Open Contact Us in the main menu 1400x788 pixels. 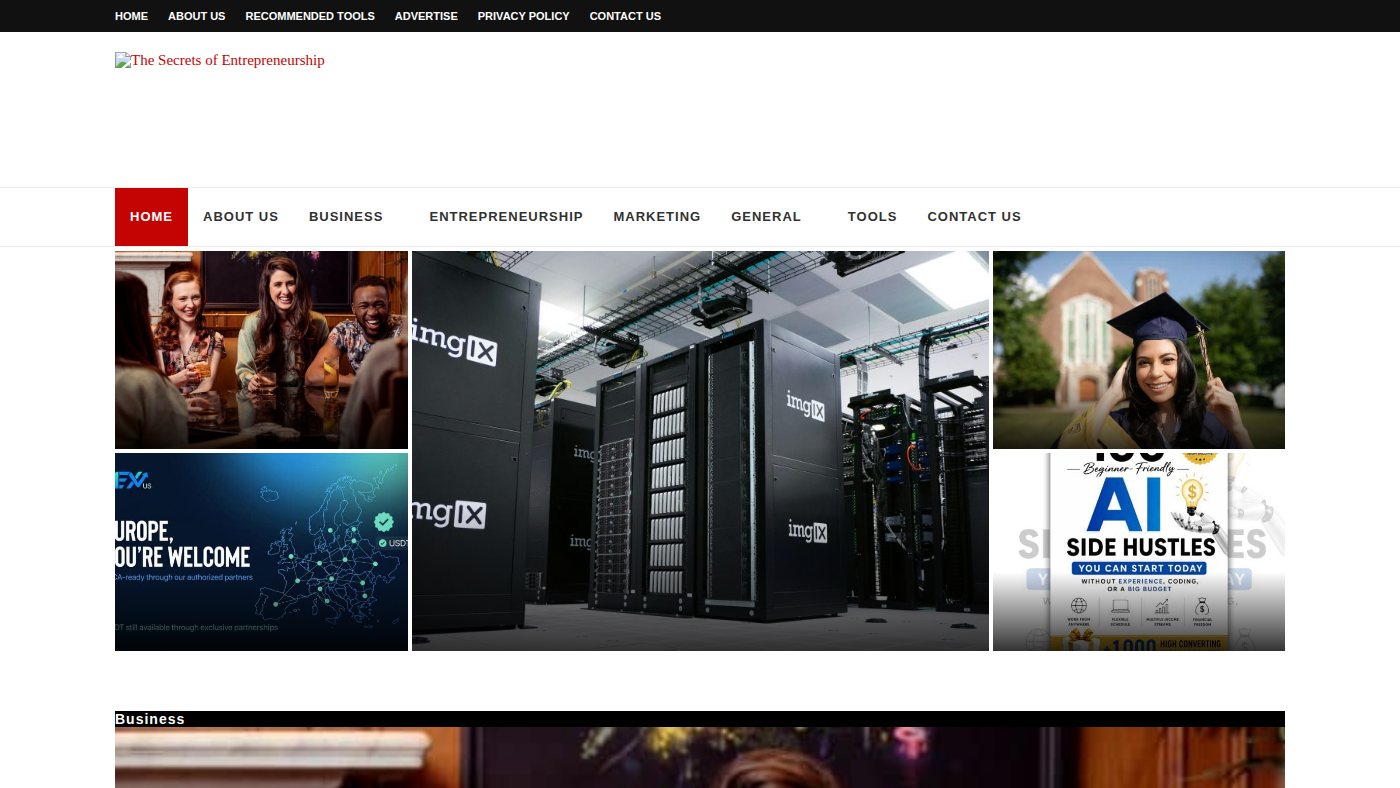tap(974, 216)
